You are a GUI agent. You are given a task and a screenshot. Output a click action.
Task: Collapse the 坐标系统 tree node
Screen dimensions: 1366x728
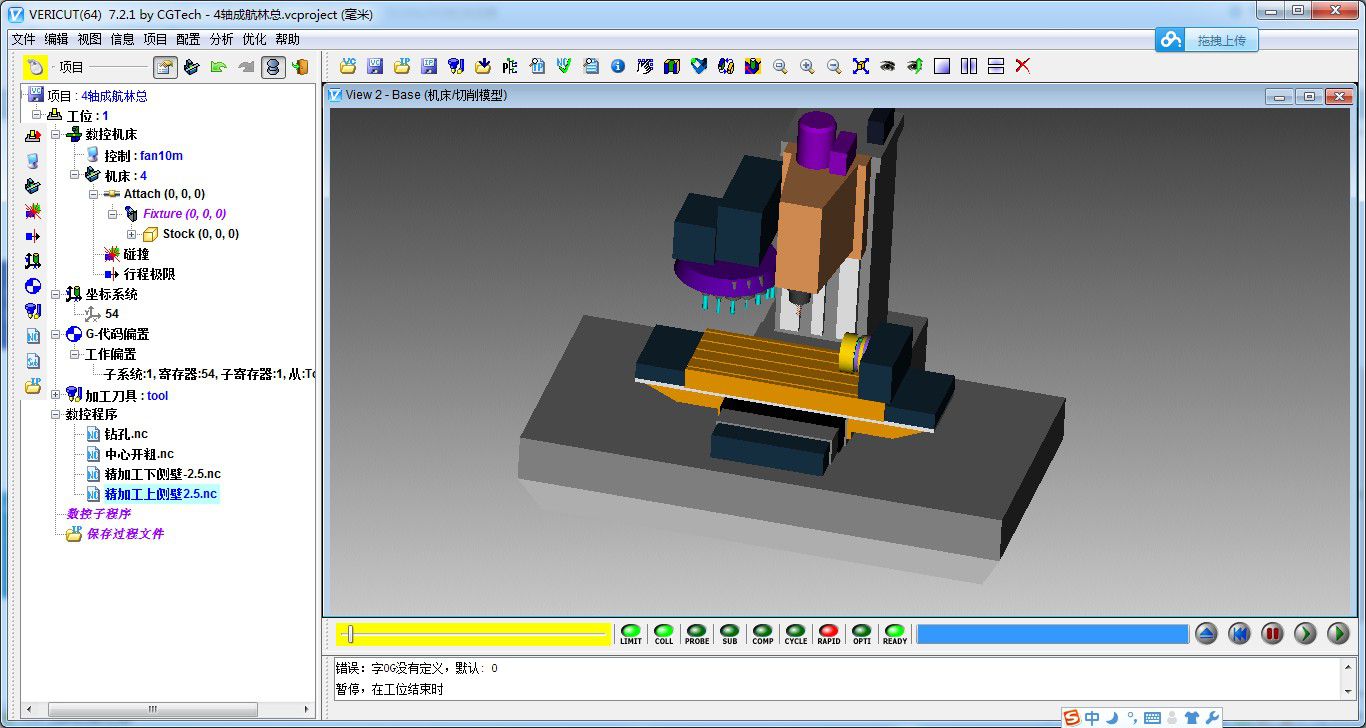click(56, 294)
